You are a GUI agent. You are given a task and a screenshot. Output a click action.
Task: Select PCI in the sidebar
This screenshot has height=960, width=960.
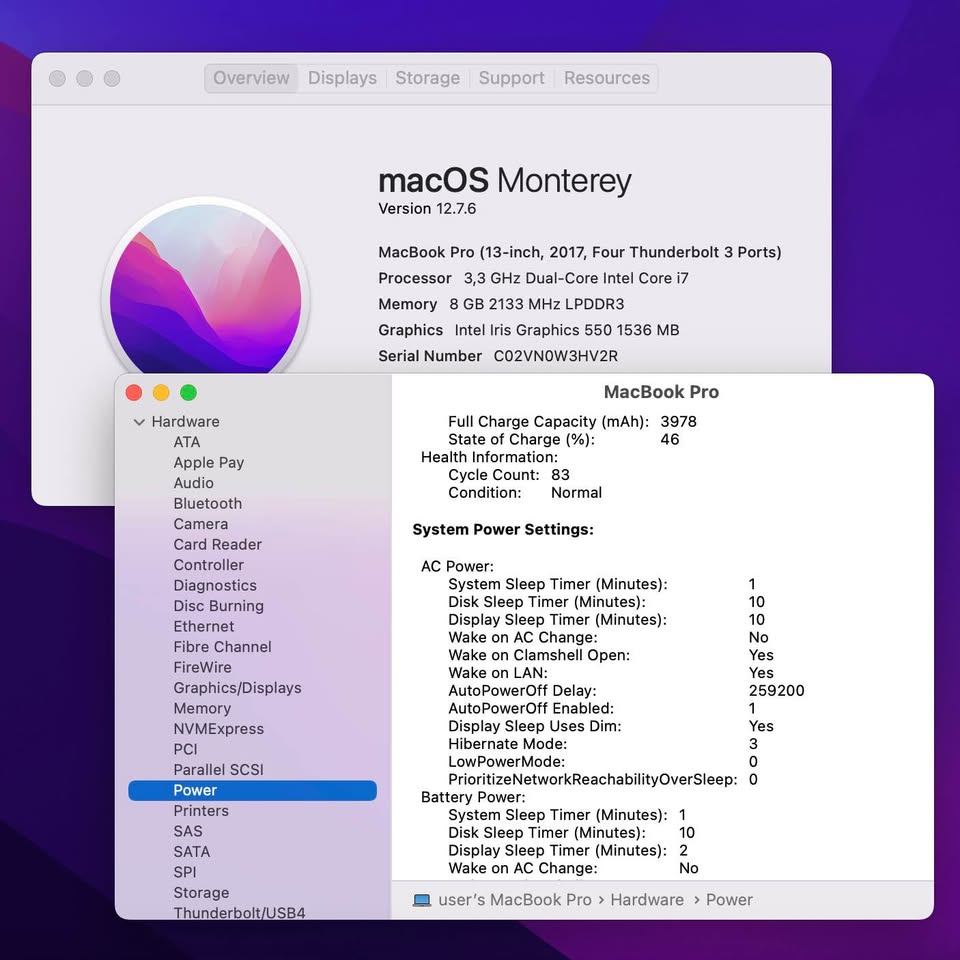point(186,749)
